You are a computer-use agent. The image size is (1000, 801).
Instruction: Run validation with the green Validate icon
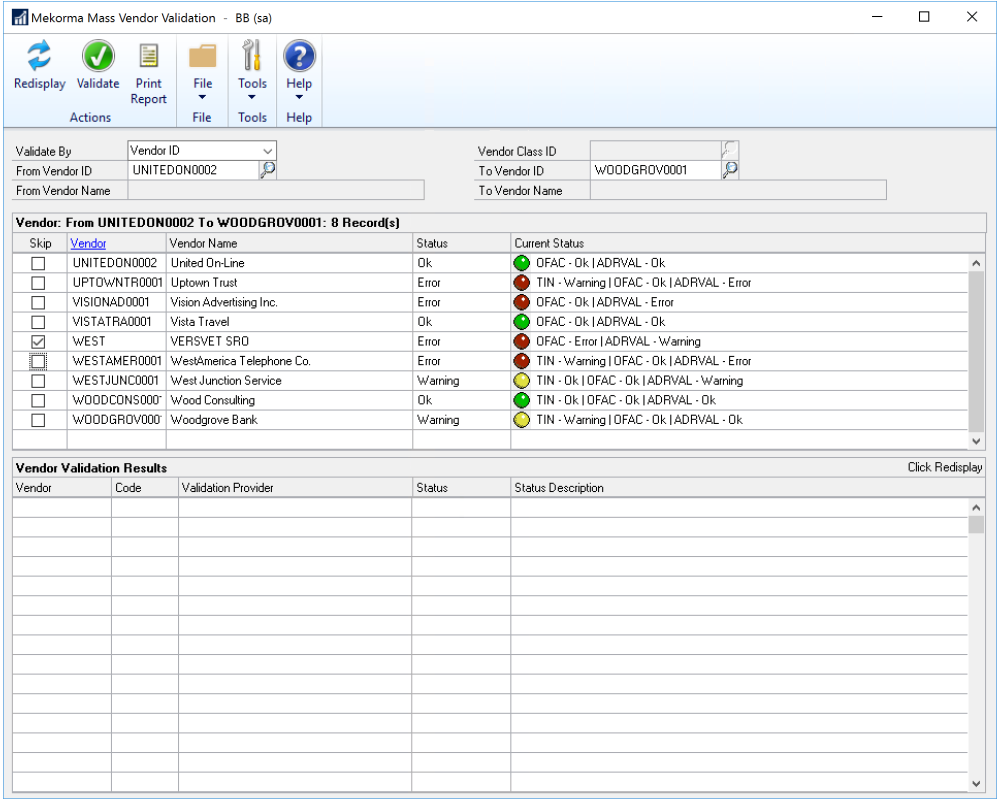[x=98, y=57]
